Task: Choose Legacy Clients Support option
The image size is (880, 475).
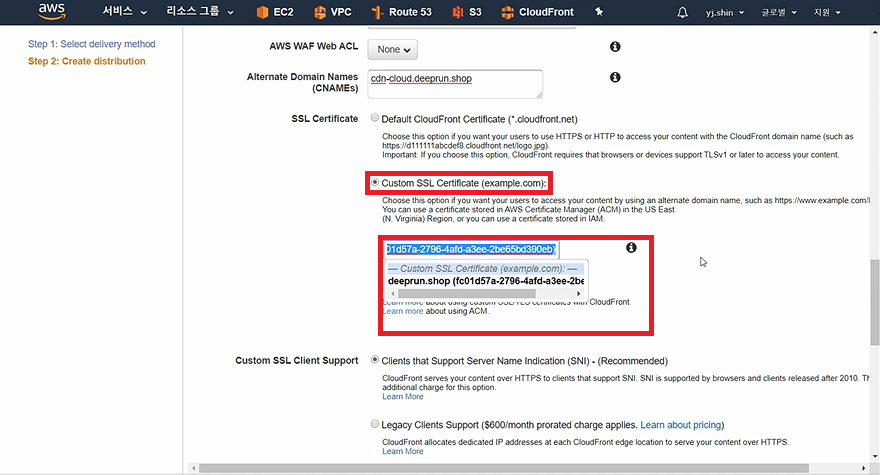Action: pyautogui.click(x=375, y=424)
